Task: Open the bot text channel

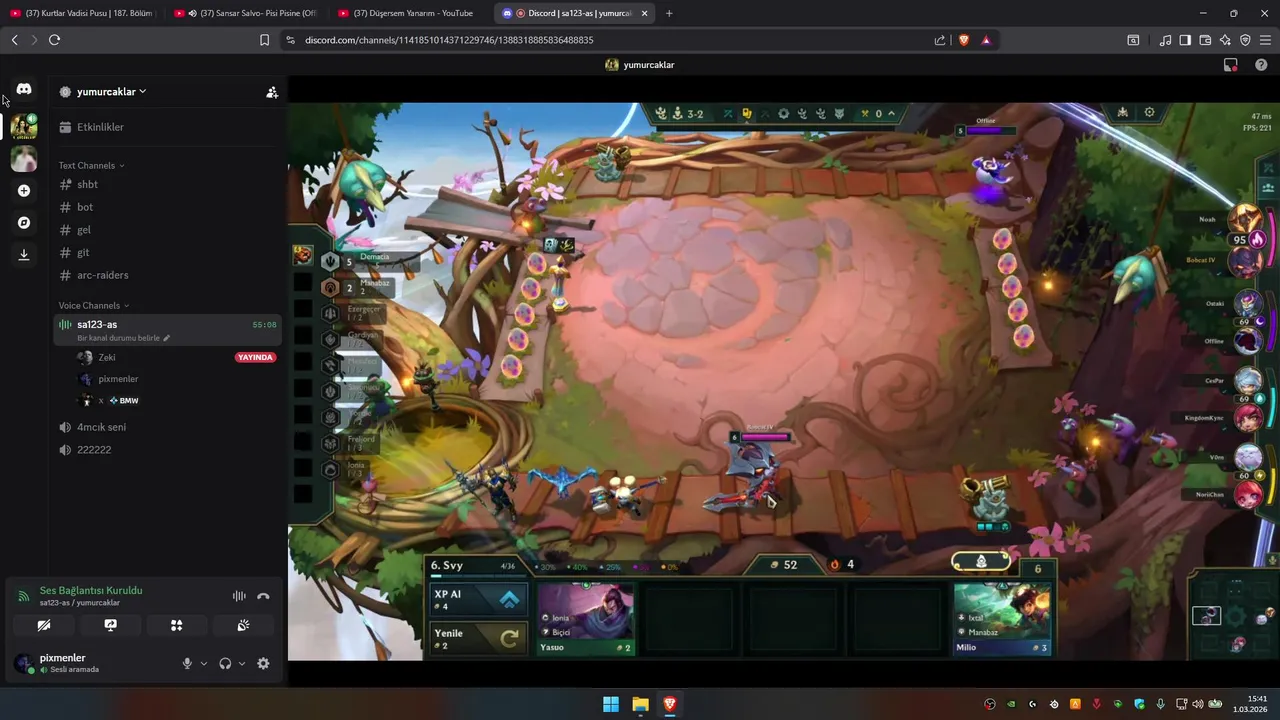Action: coord(166,207)
